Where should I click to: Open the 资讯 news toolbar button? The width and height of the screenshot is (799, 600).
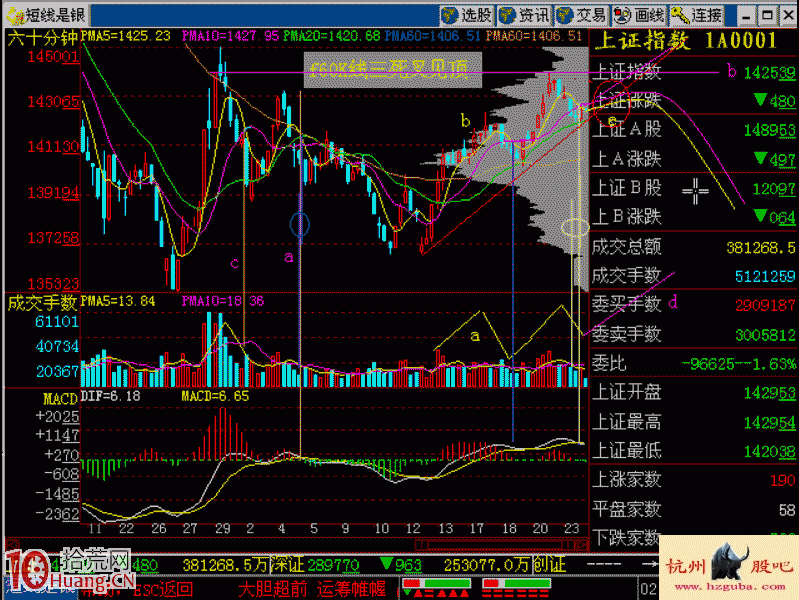click(524, 15)
